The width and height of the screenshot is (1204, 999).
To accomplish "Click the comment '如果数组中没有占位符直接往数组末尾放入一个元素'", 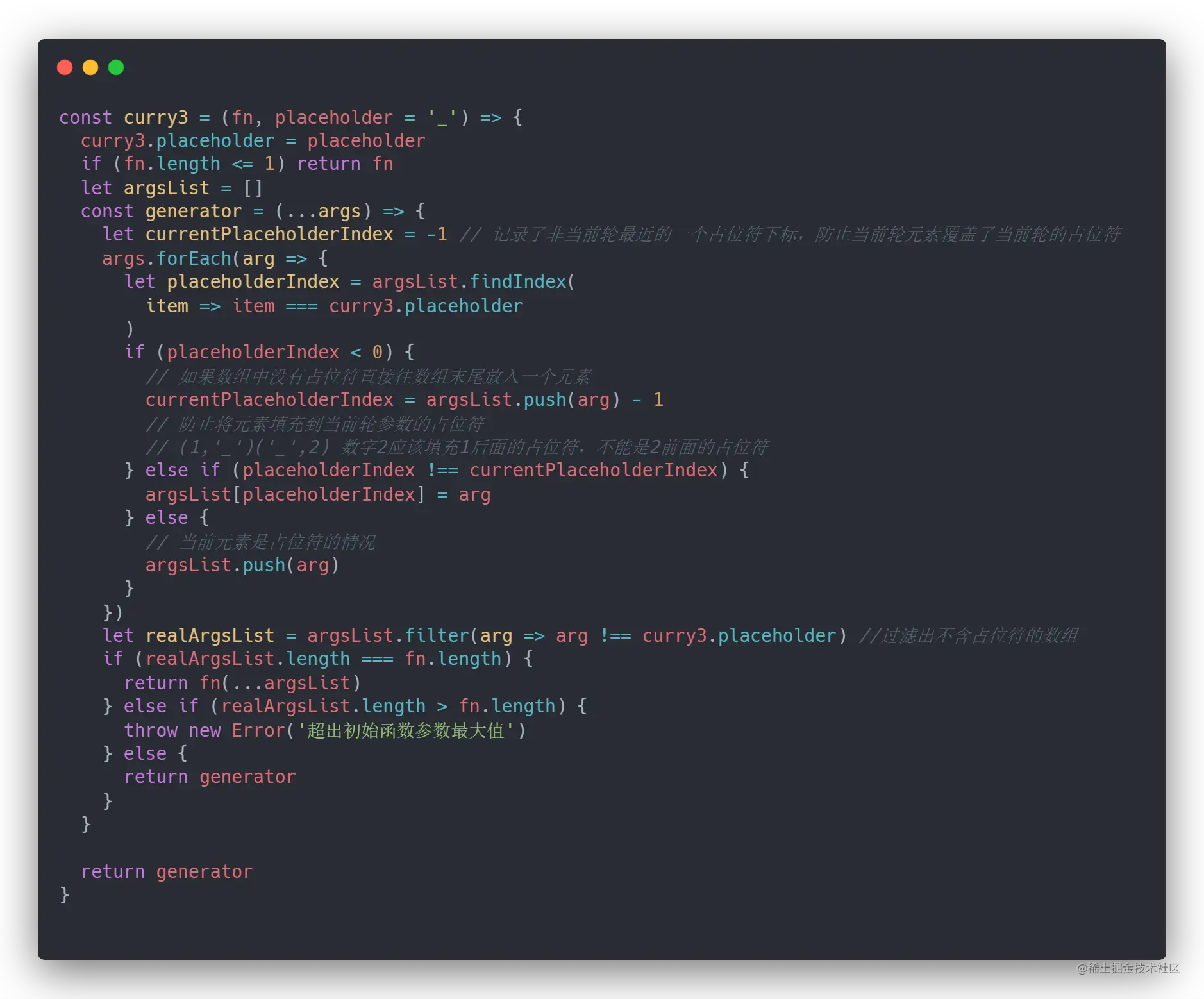I will (x=369, y=376).
